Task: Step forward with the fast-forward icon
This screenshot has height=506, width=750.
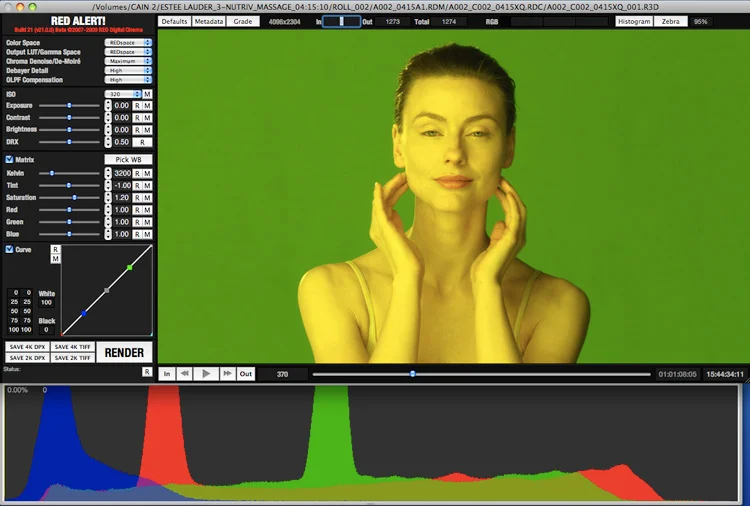Action: (227, 374)
